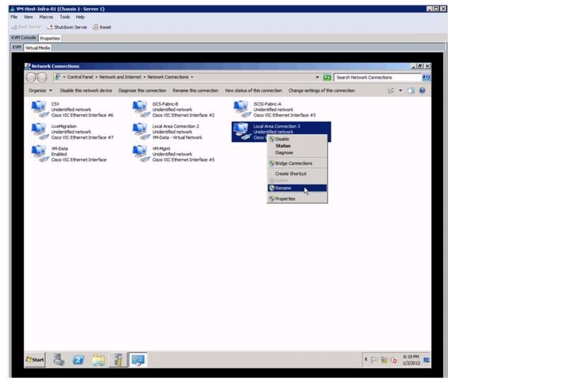Viewport: 576px width, 384px height.
Task: Go back in Network Connections window
Action: coord(31,78)
